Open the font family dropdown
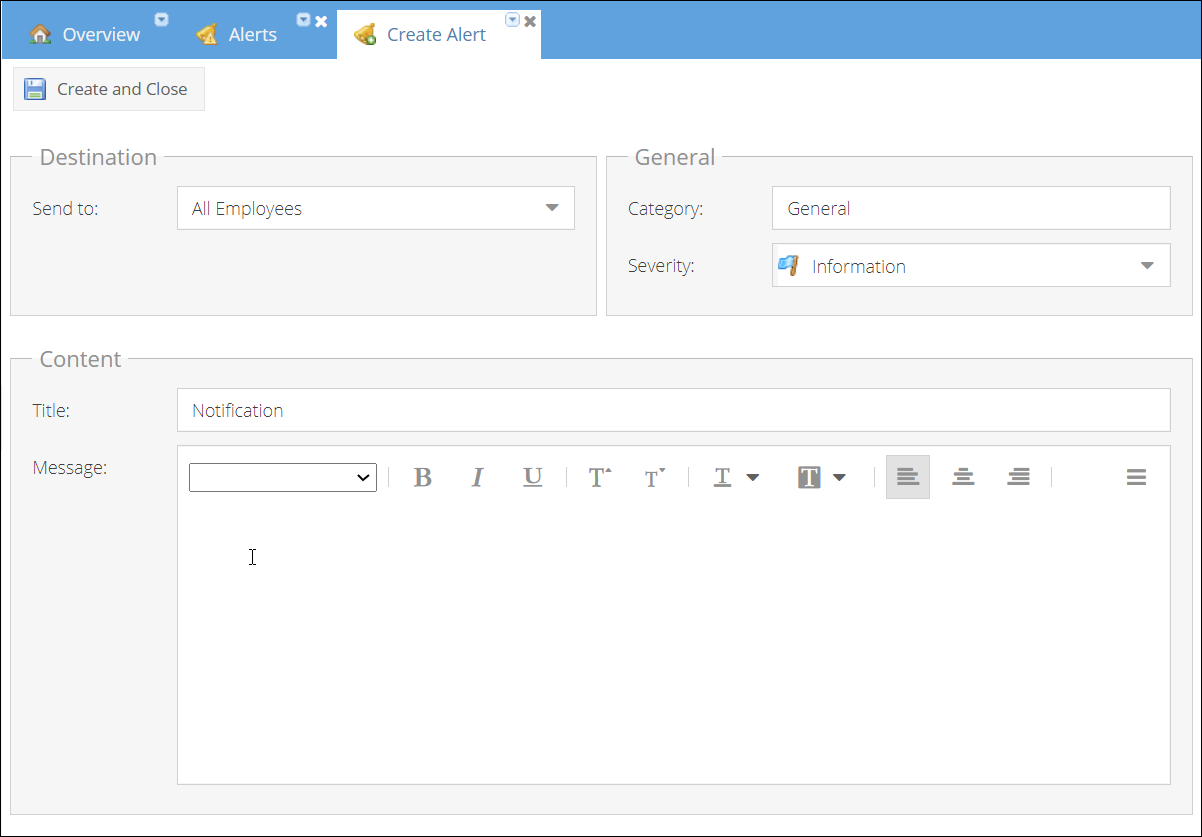The image size is (1202, 837). (283, 477)
